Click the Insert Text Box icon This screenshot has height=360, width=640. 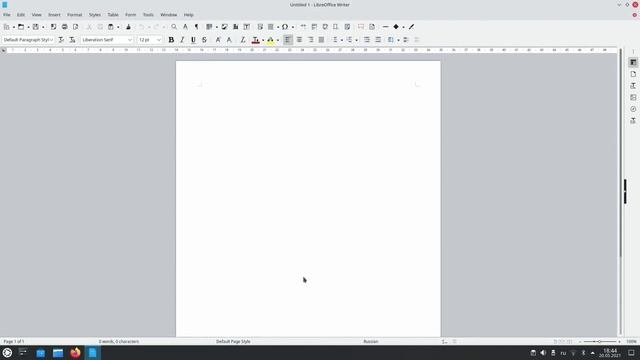(247, 27)
